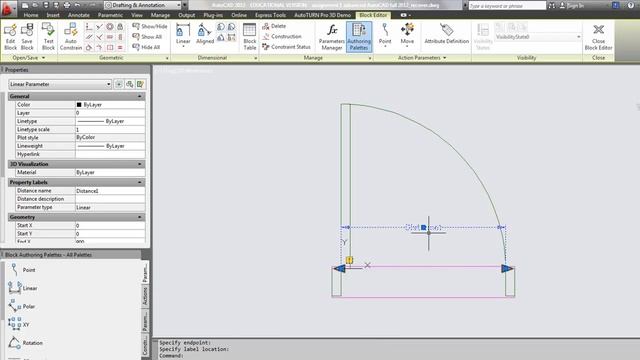Collapse the Geometry properties section

(140, 217)
